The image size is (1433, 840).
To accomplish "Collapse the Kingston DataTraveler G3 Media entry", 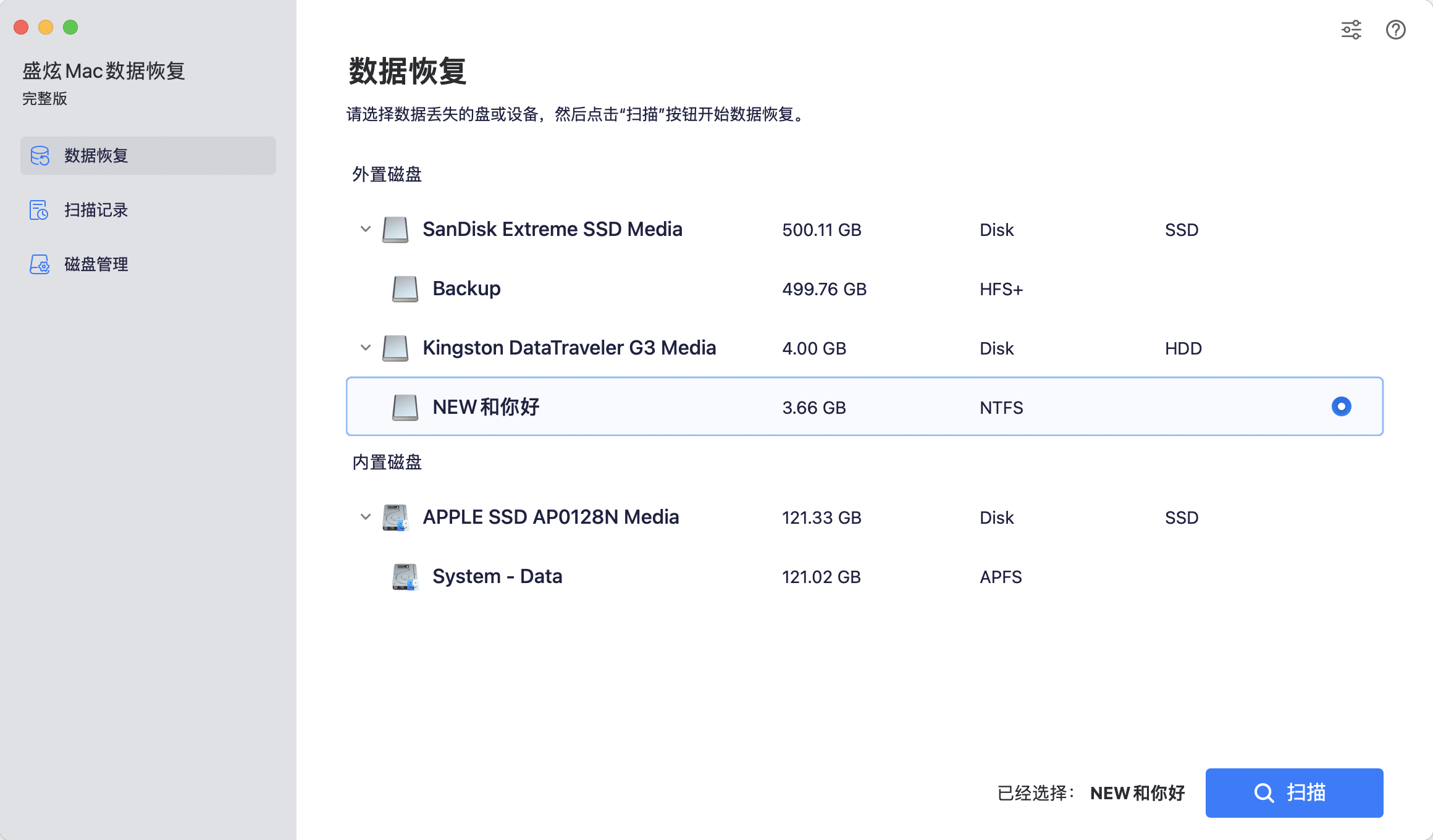I will click(x=365, y=348).
